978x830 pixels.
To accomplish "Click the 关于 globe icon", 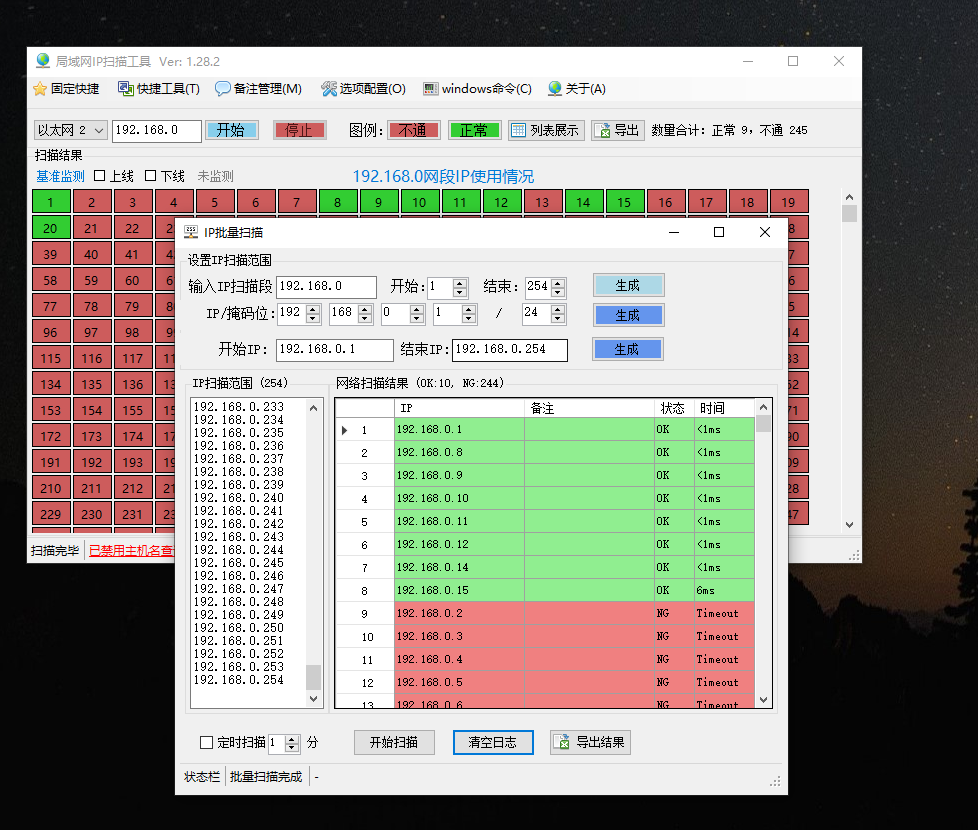I will 555,89.
